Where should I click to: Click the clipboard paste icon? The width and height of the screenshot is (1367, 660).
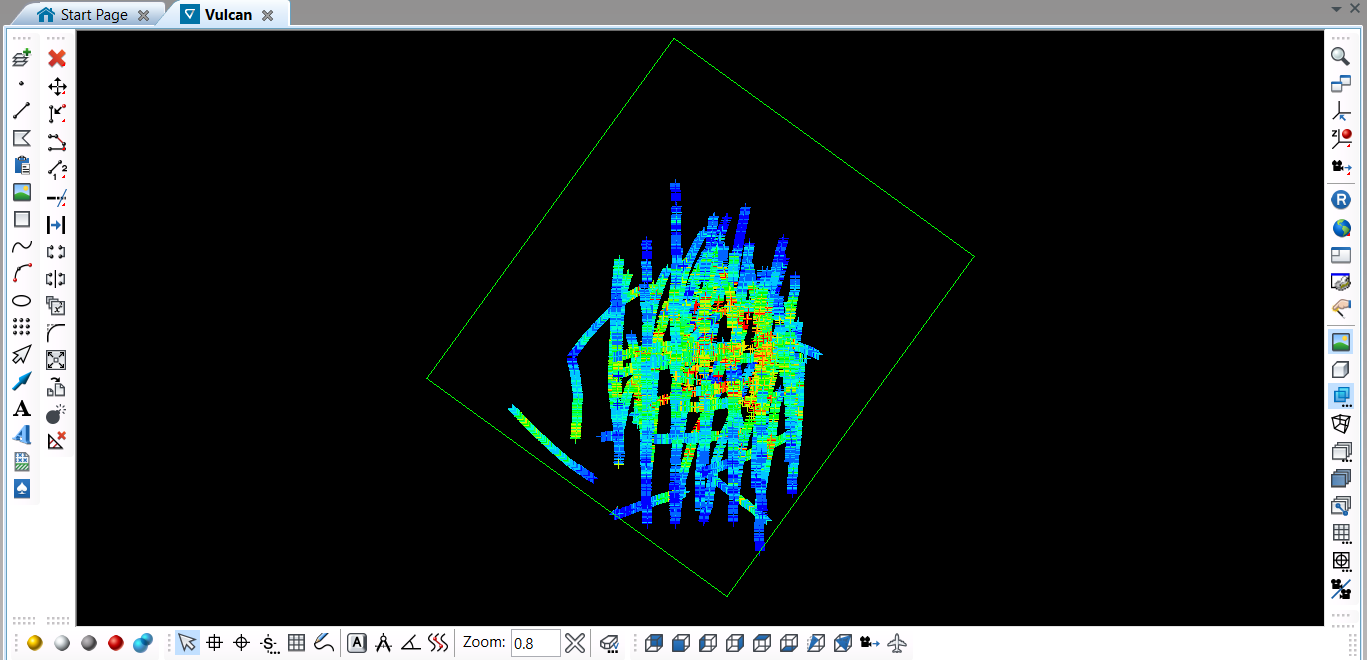pos(22,165)
